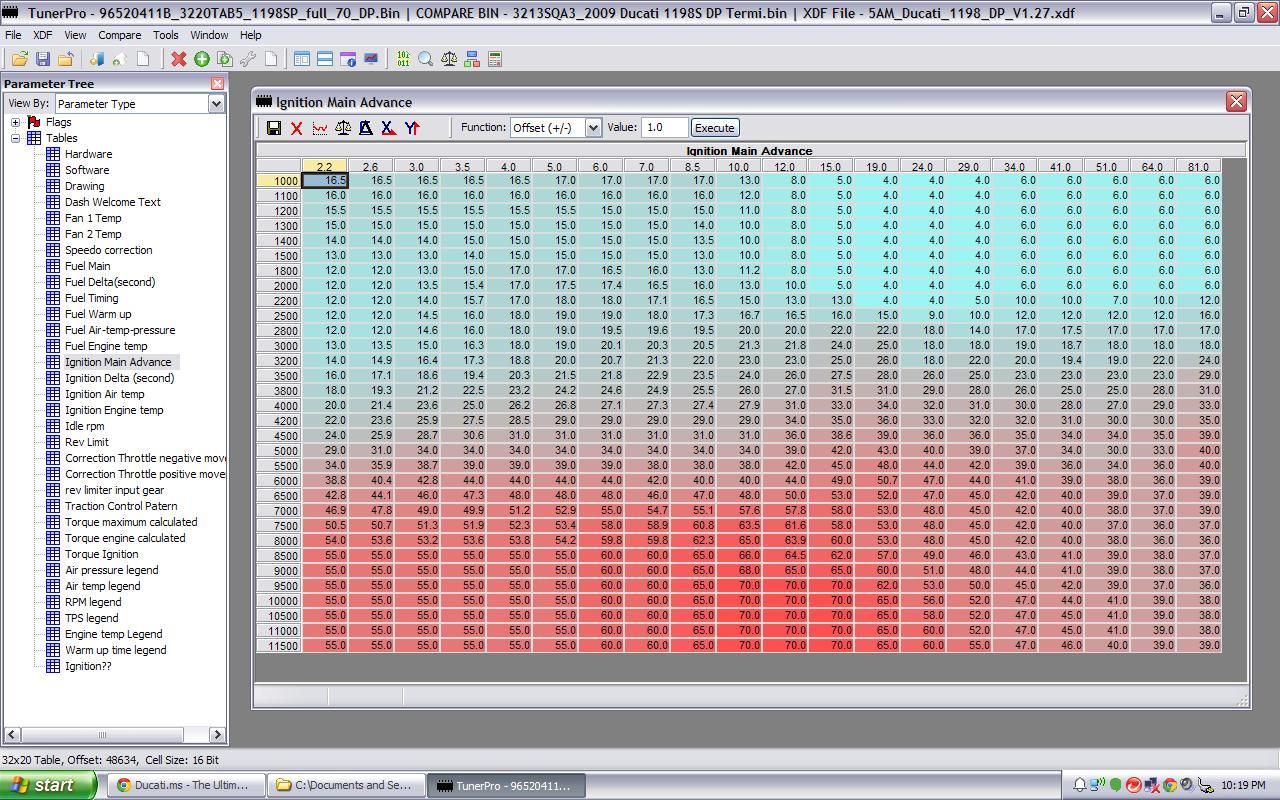Click row header 1000 in table
The width and height of the screenshot is (1280, 800).
pyautogui.click(x=279, y=181)
